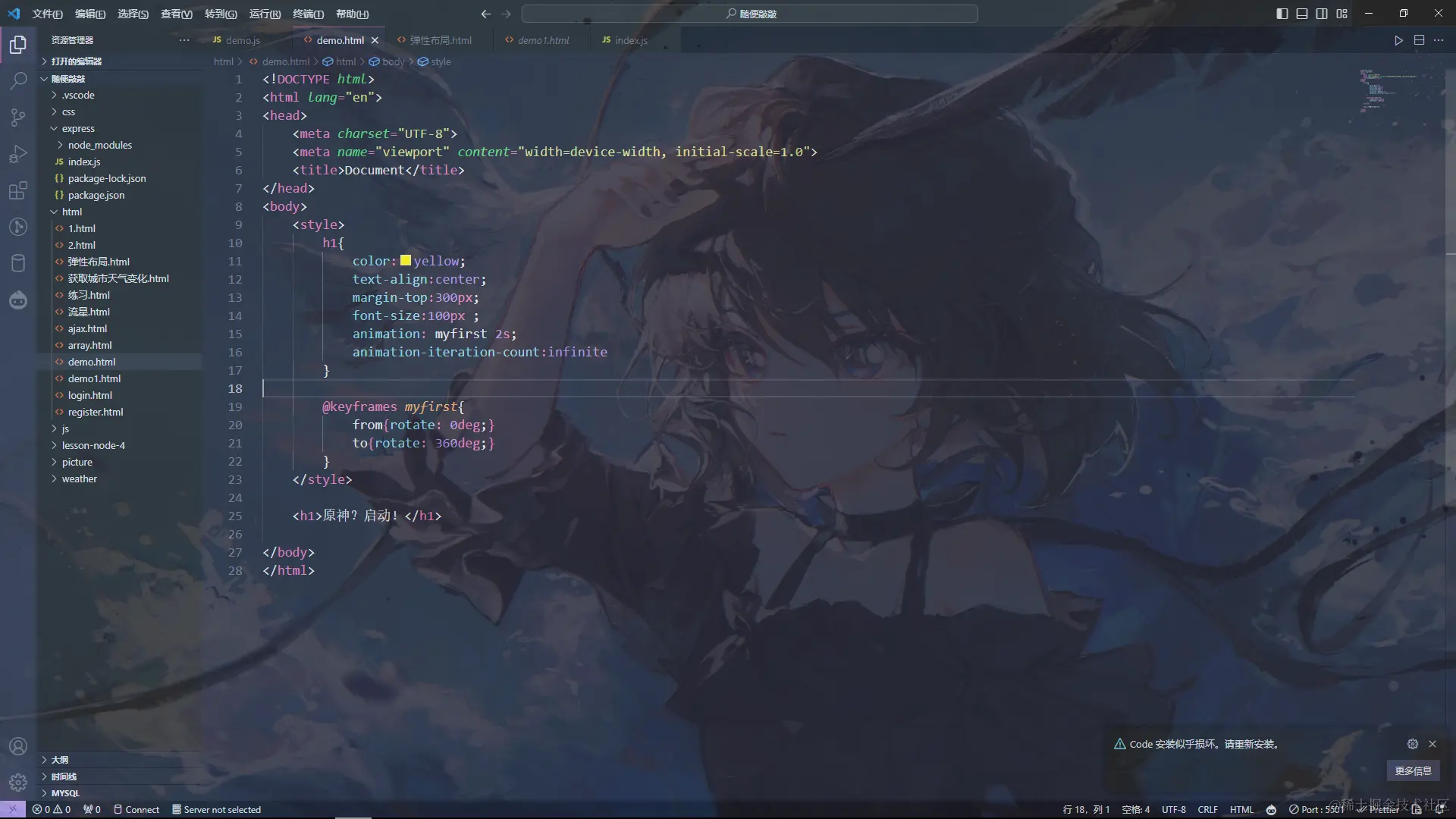Expand the weather folder
Viewport: 1456px width, 819px height.
tap(79, 479)
